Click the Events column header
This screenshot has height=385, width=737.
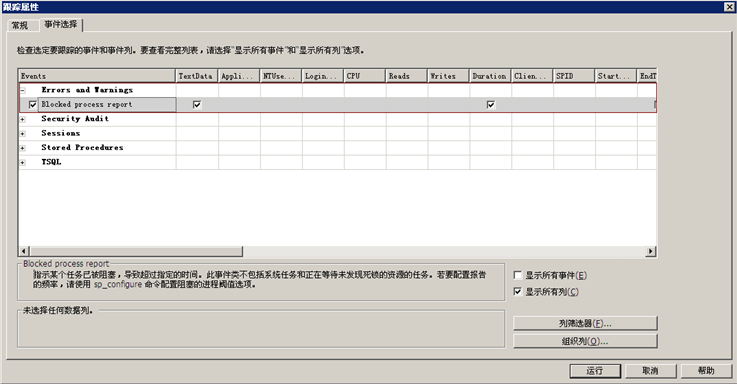coord(97,76)
